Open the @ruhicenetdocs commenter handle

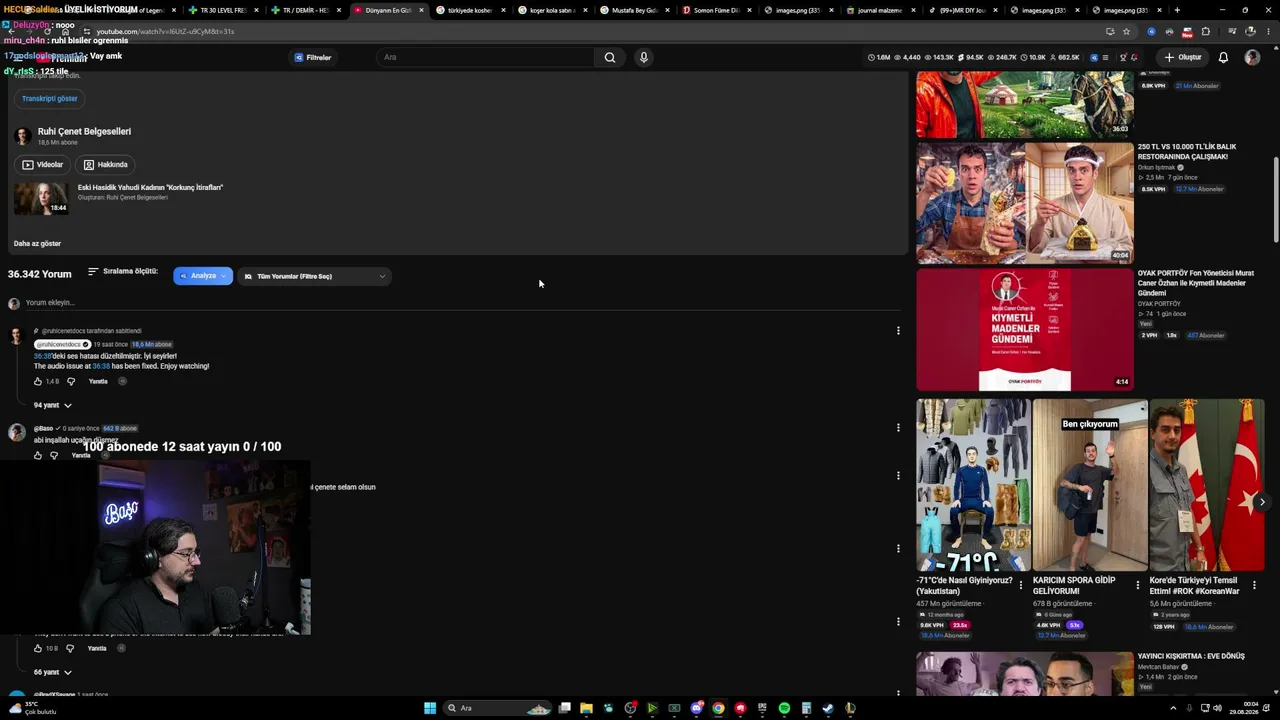point(62,344)
